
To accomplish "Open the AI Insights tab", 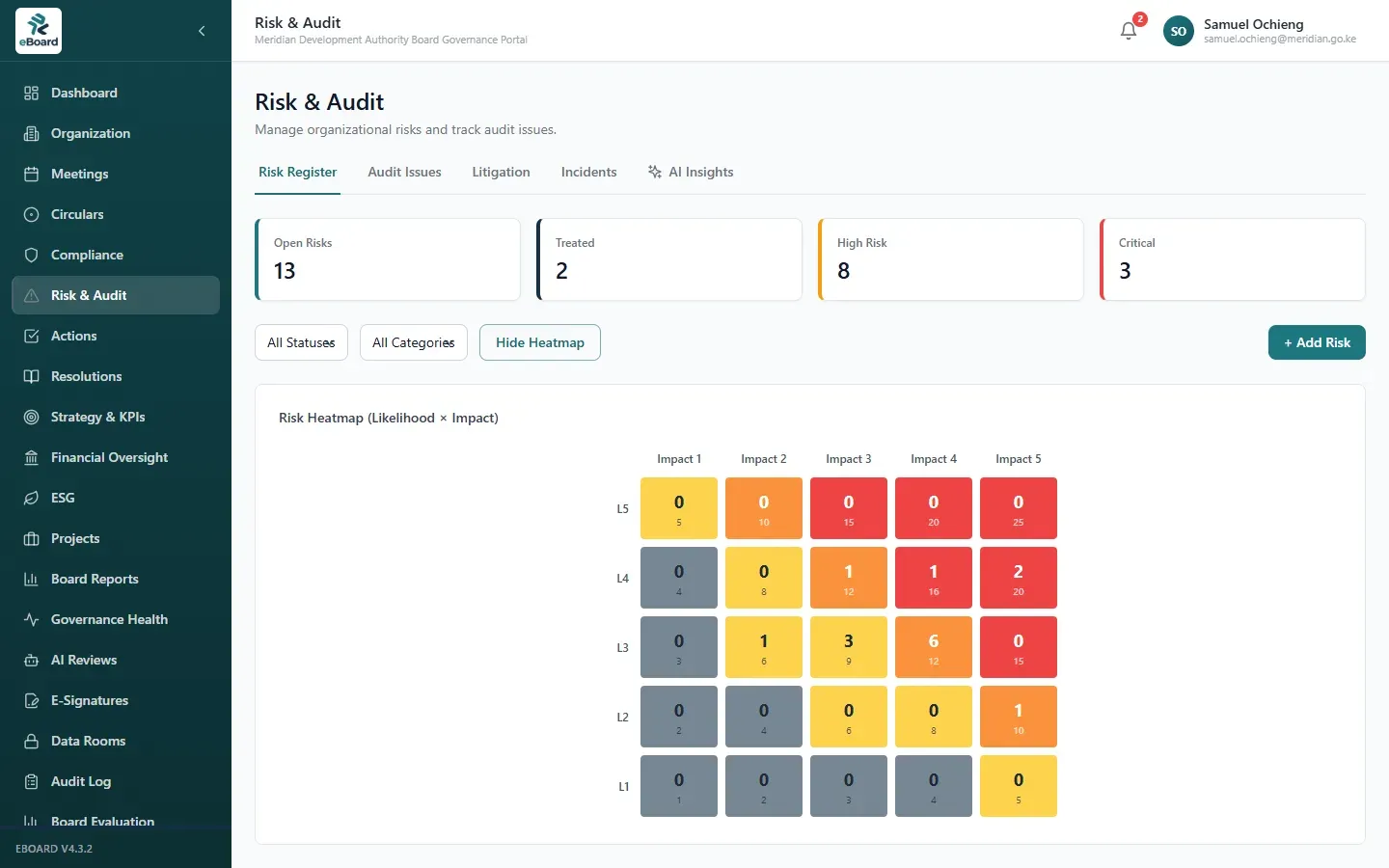I will (691, 172).
